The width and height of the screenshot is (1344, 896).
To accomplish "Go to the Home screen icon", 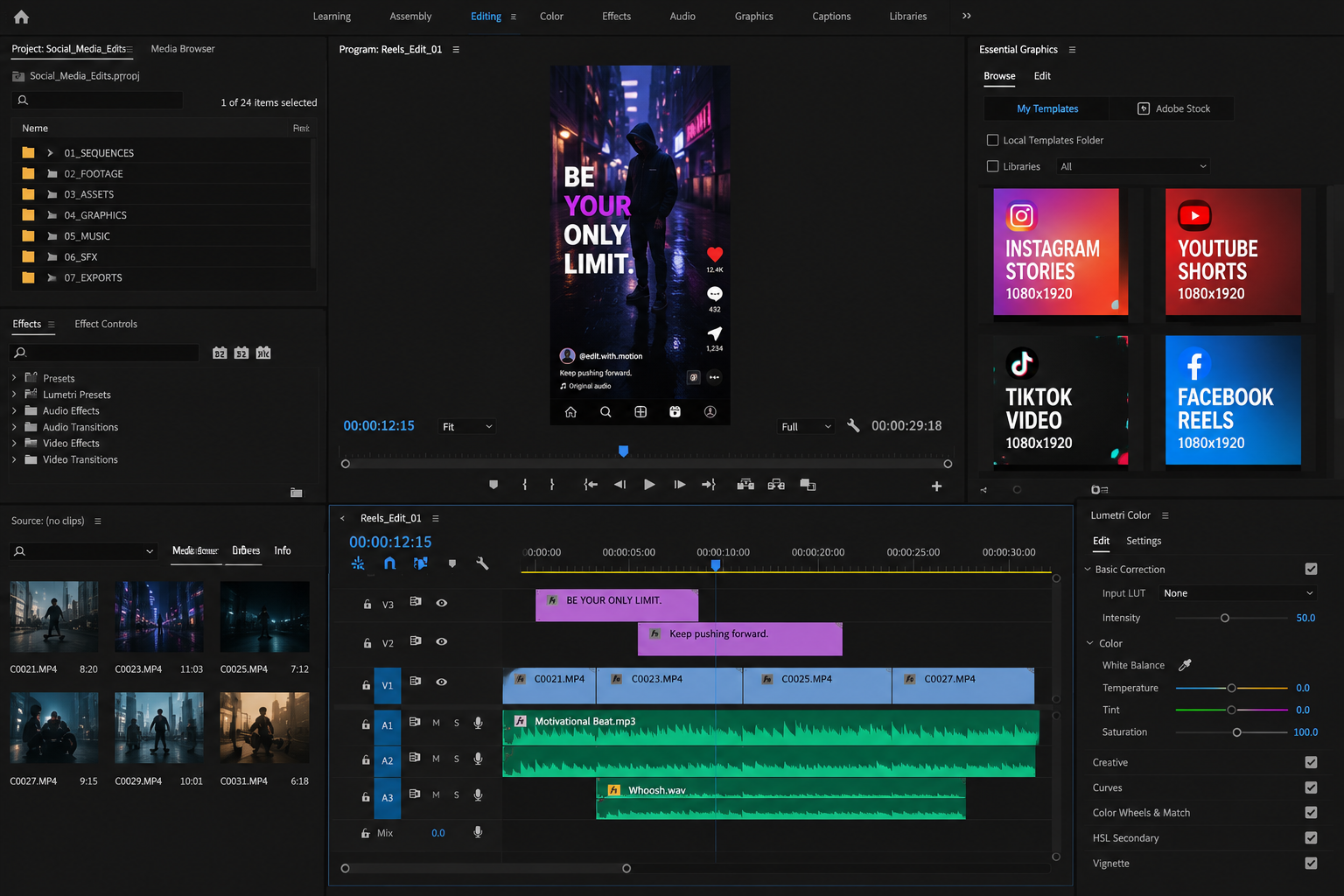I will (x=22, y=17).
